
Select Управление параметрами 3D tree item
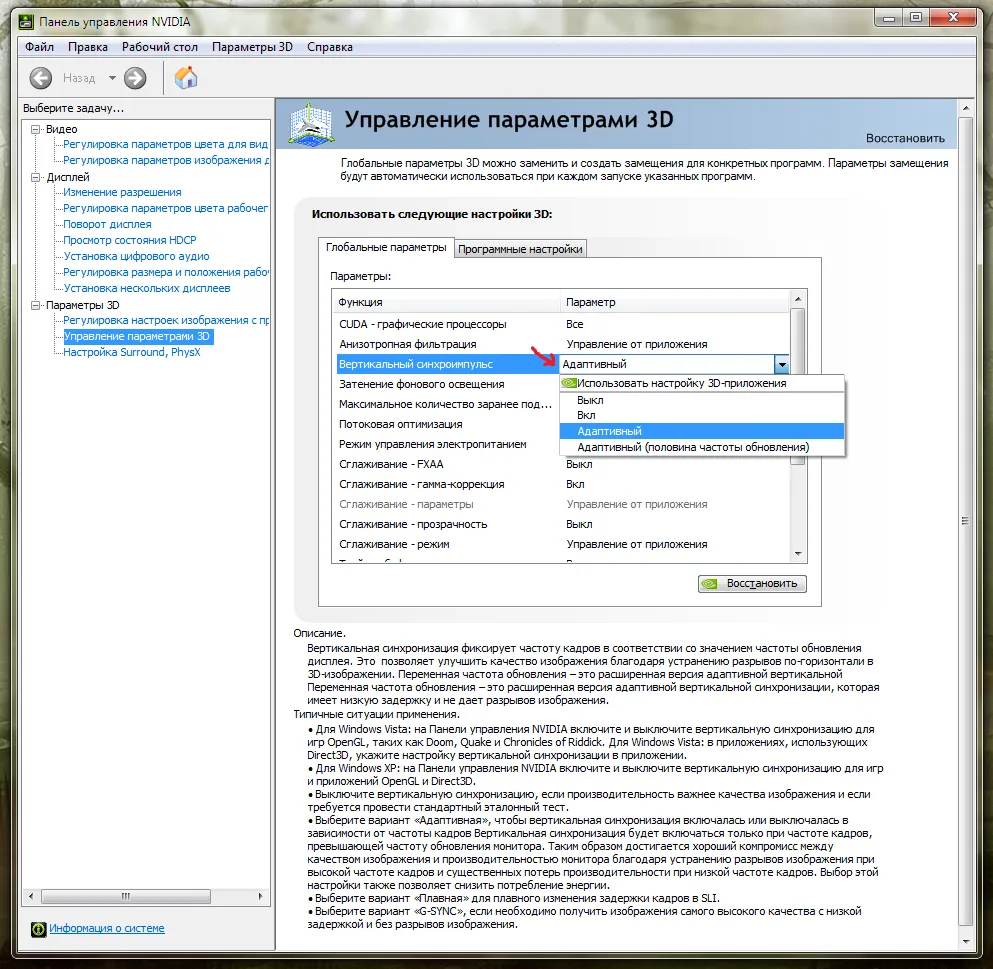click(x=136, y=336)
